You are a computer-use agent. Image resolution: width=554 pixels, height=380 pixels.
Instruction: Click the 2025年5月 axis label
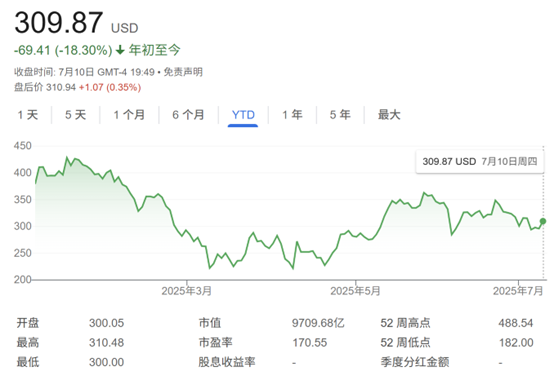pyautogui.click(x=355, y=291)
